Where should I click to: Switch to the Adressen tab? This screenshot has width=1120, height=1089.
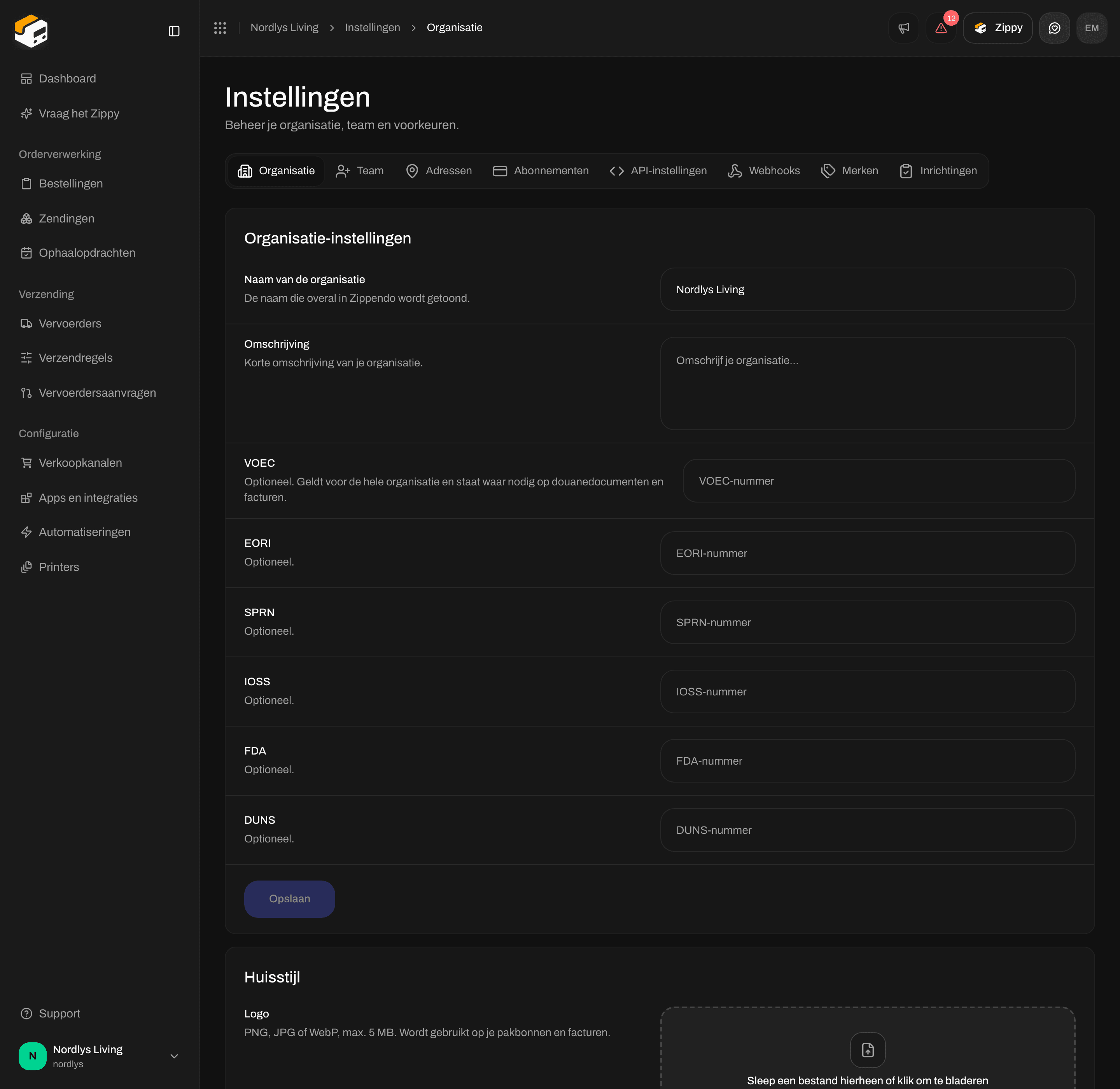(x=439, y=171)
